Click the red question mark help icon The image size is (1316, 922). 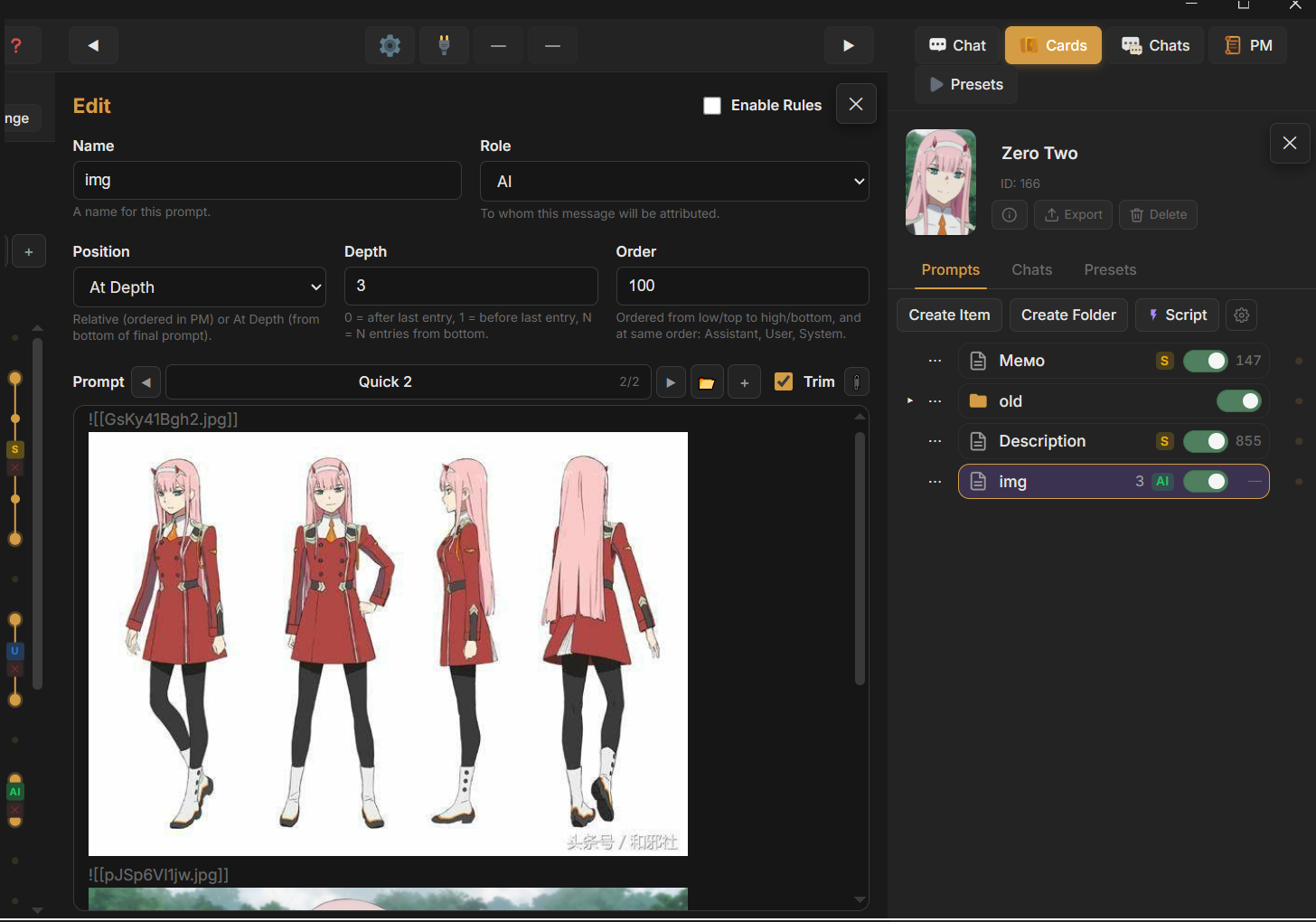click(x=16, y=45)
